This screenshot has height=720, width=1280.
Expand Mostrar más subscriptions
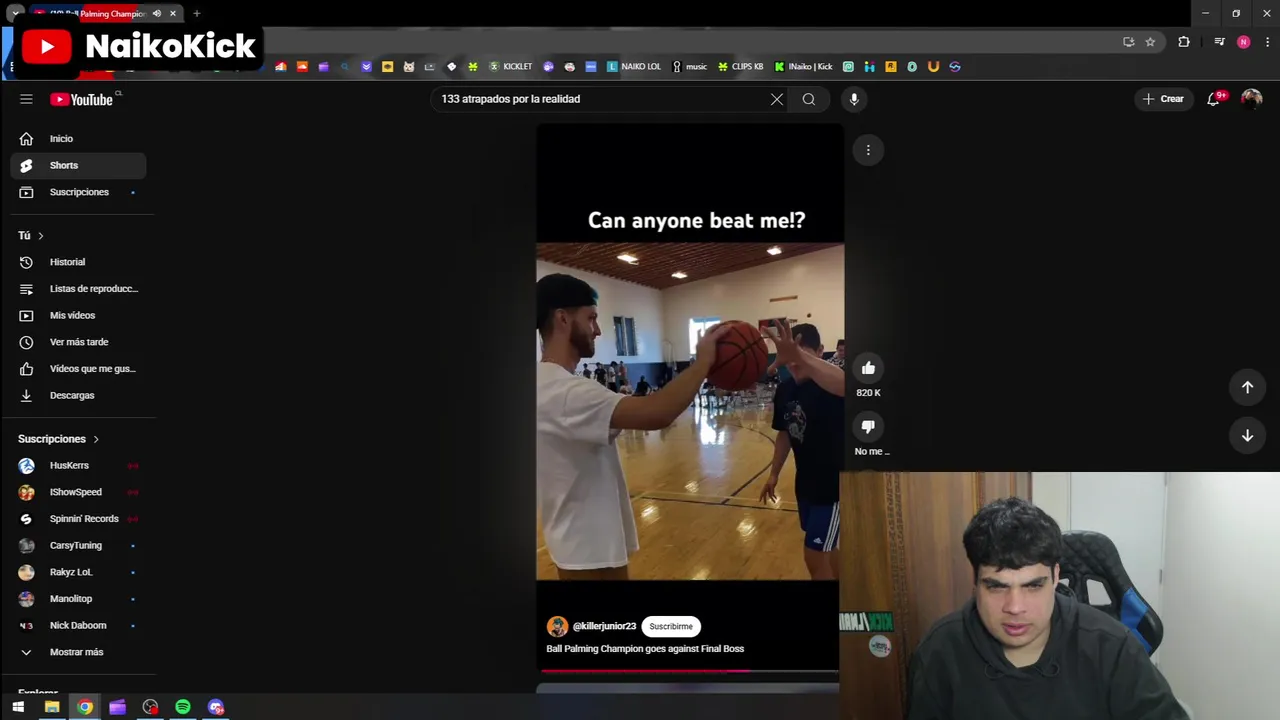point(78,652)
